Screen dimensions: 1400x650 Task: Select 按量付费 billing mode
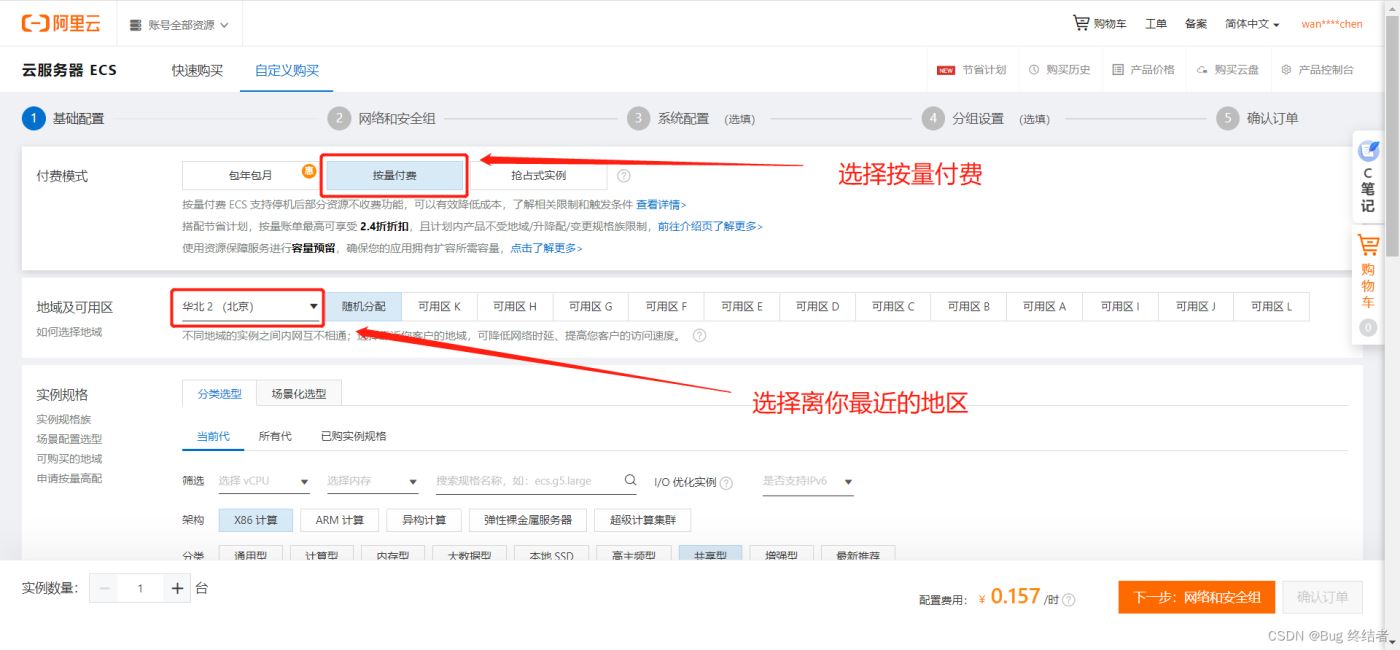coord(395,176)
